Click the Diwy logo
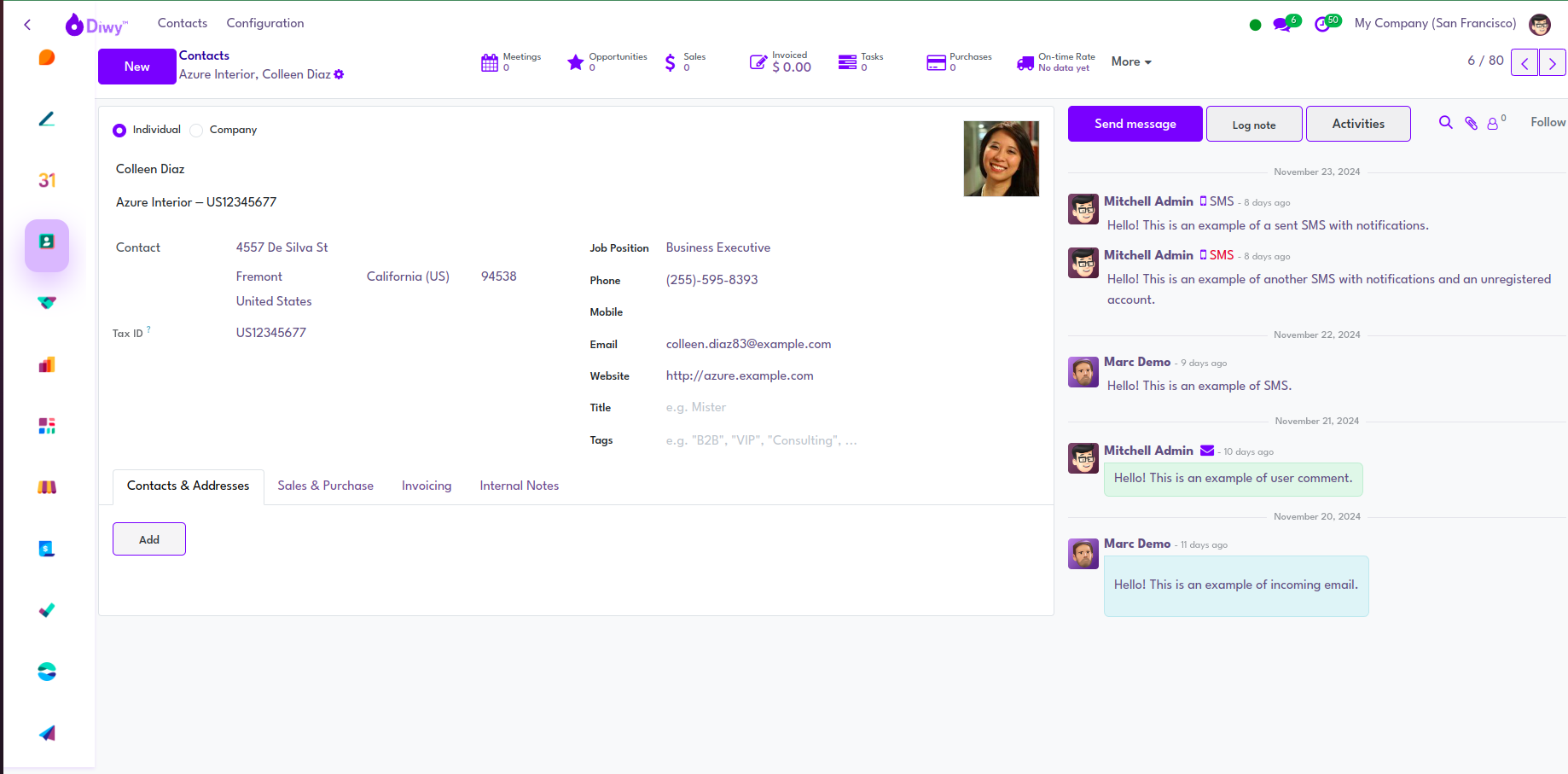 [x=96, y=25]
